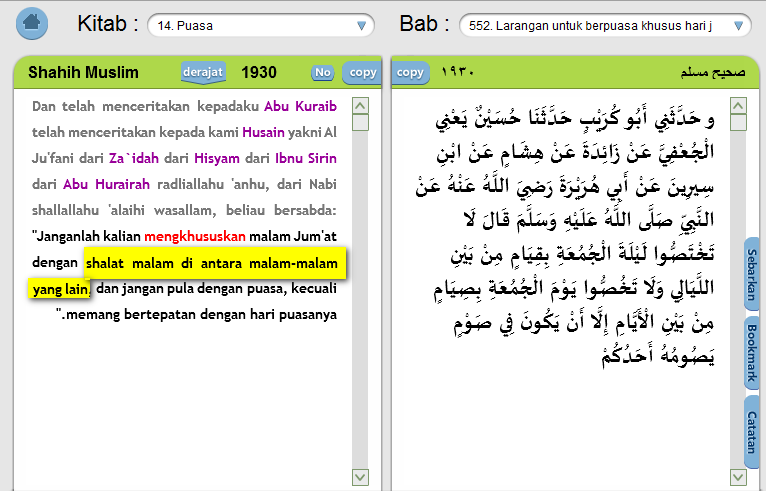Click narrator name Abu Kuraib
The width and height of the screenshot is (766, 491).
pyautogui.click(x=300, y=106)
